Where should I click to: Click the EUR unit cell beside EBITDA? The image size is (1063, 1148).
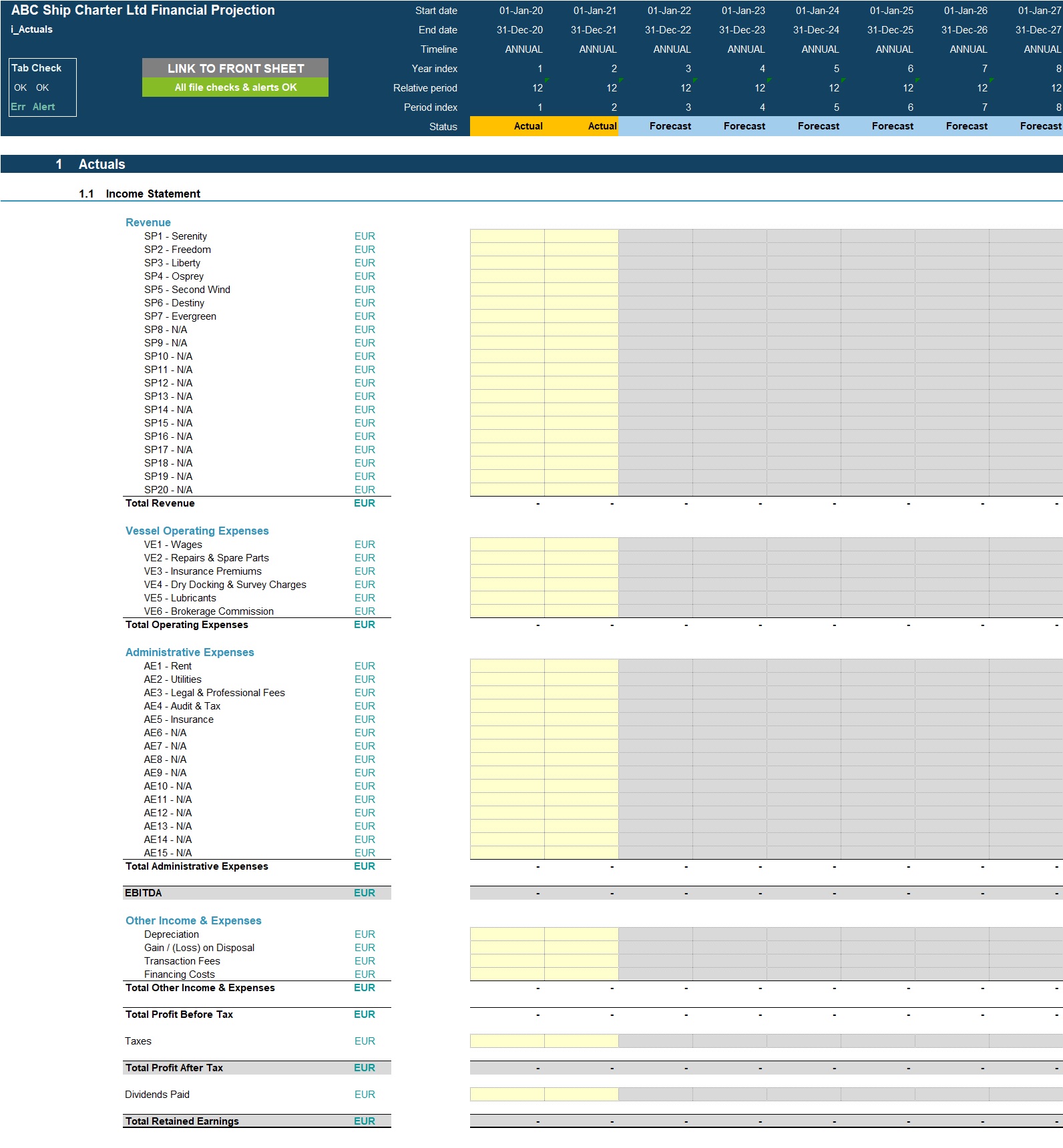pos(365,893)
